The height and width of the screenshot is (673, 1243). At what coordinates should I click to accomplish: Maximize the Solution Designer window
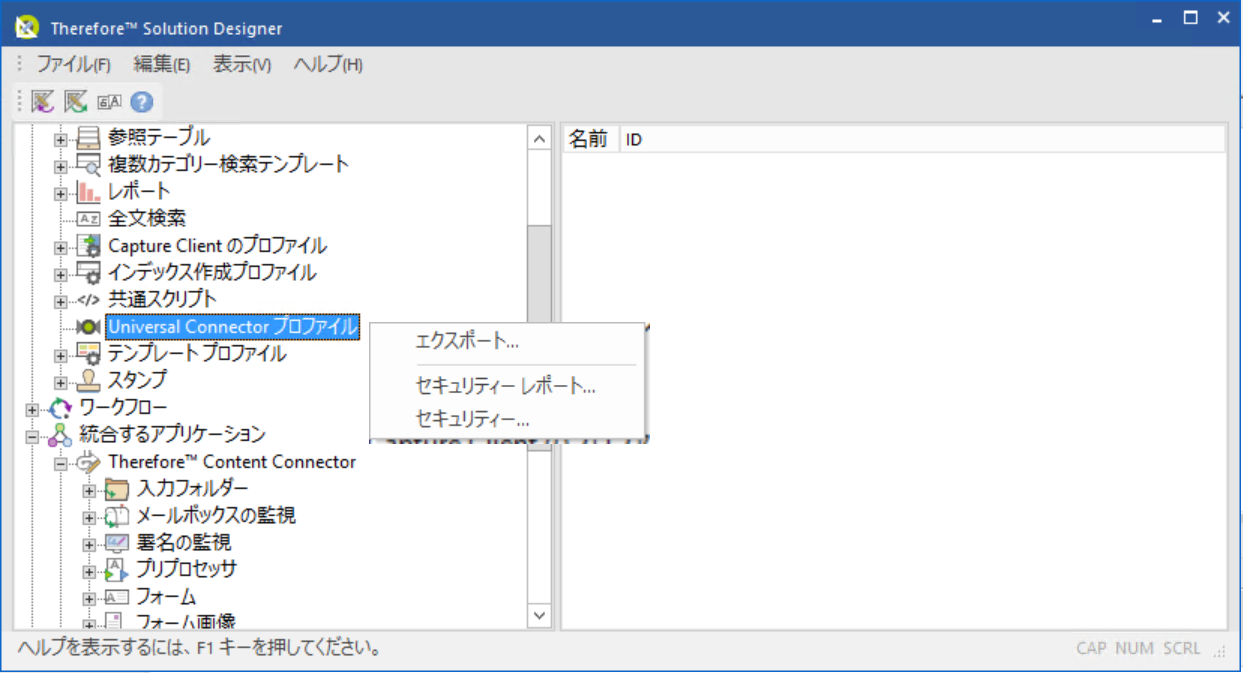tap(1190, 17)
